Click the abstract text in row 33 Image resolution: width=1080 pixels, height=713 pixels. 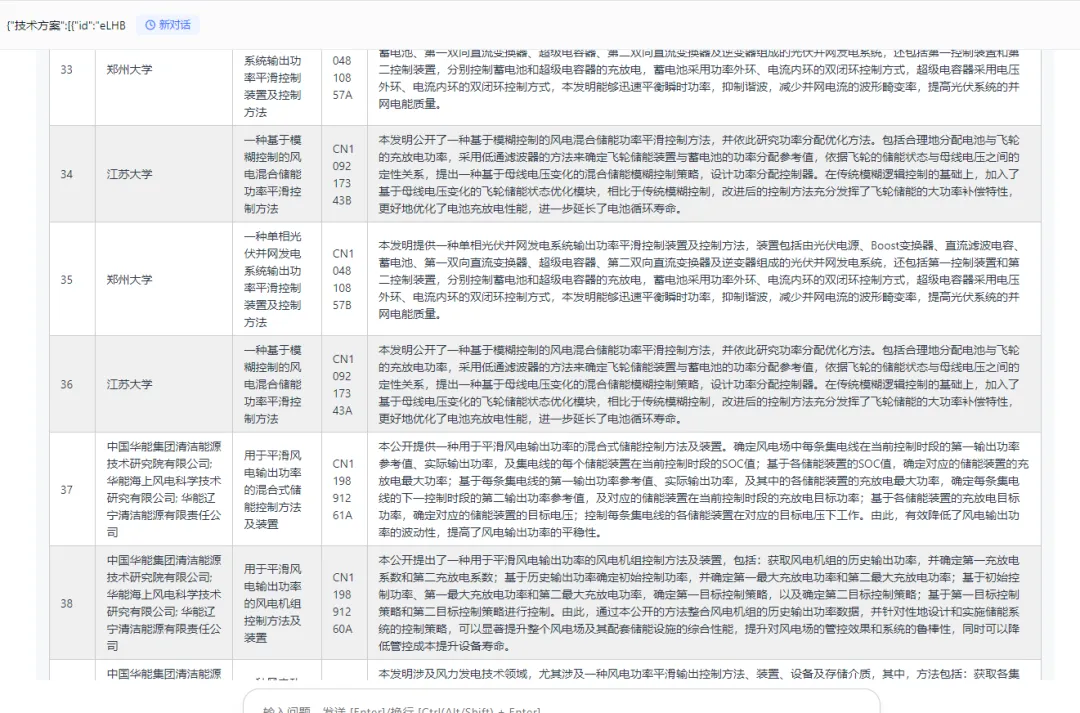tap(699, 78)
